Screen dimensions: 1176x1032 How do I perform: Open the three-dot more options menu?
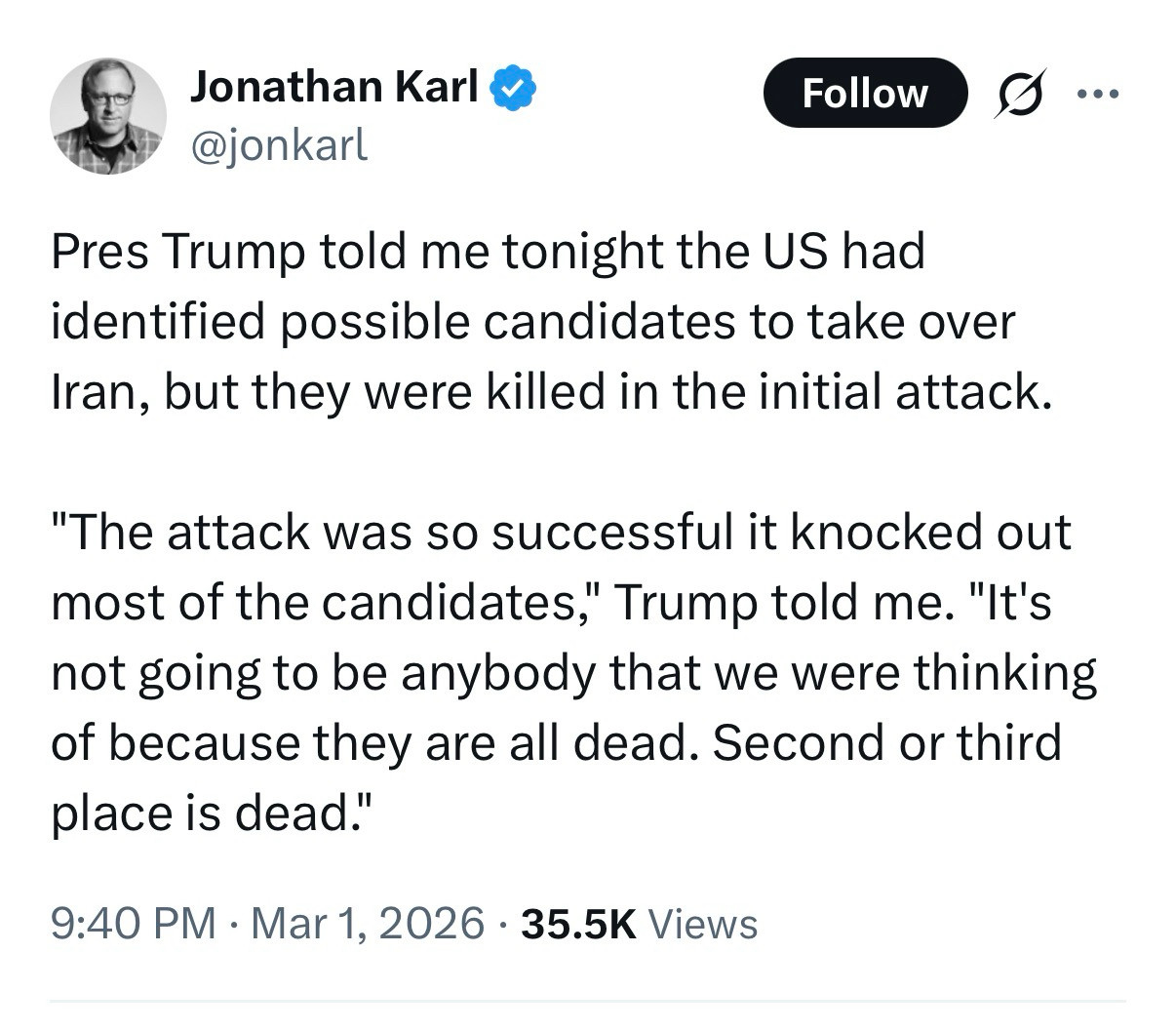click(1099, 94)
